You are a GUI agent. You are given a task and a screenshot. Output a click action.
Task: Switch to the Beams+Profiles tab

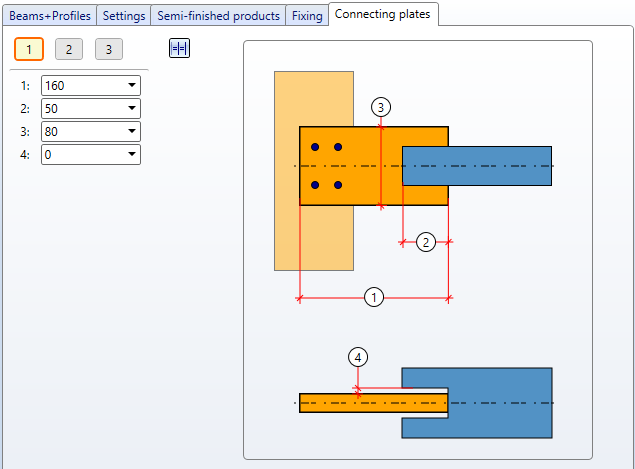coord(50,16)
